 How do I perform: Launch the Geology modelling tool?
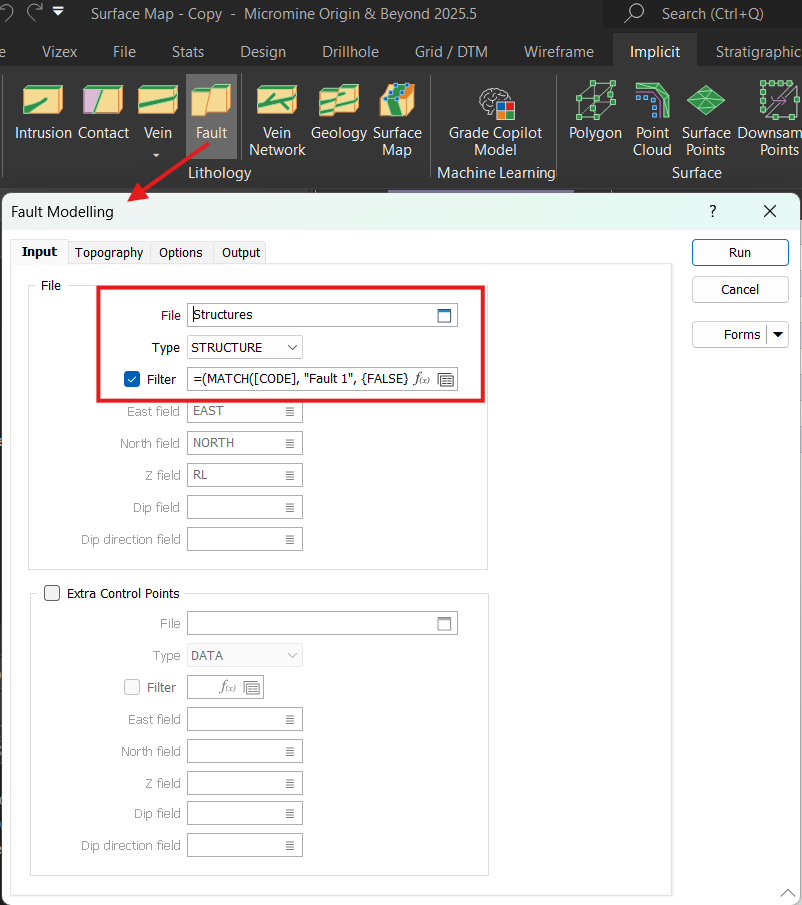(338, 112)
